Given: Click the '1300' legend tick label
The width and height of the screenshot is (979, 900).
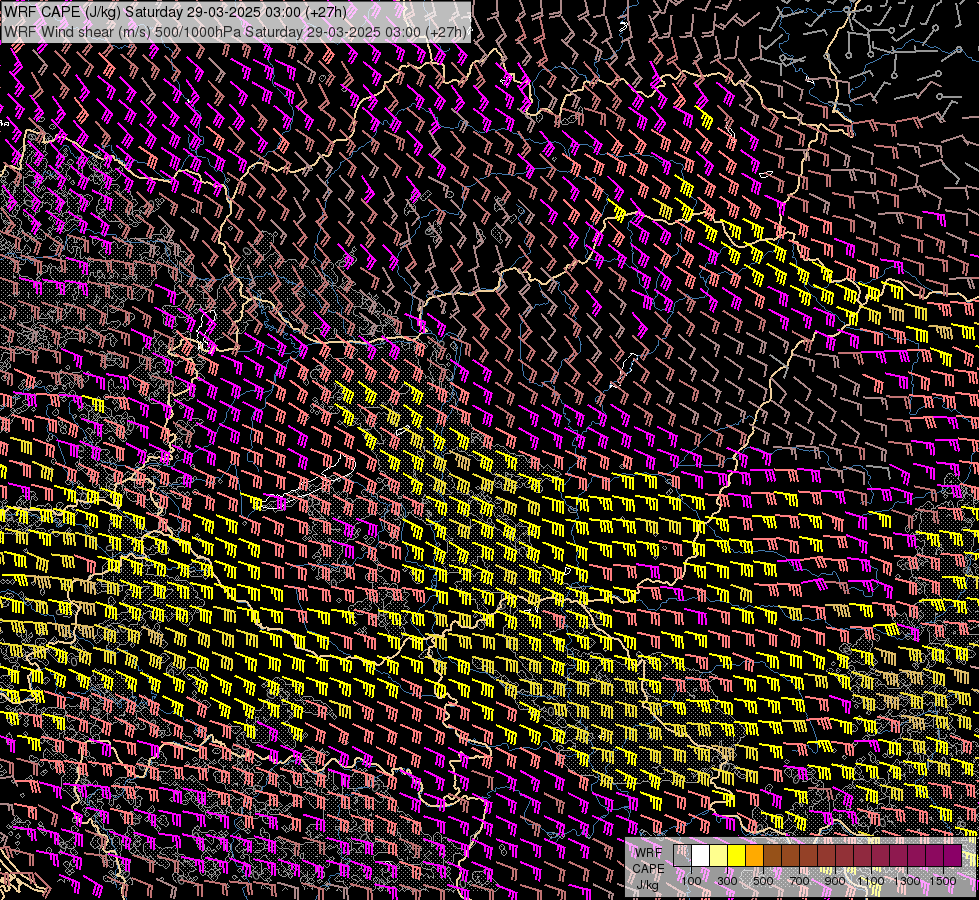Looking at the screenshot, I should point(907,881).
